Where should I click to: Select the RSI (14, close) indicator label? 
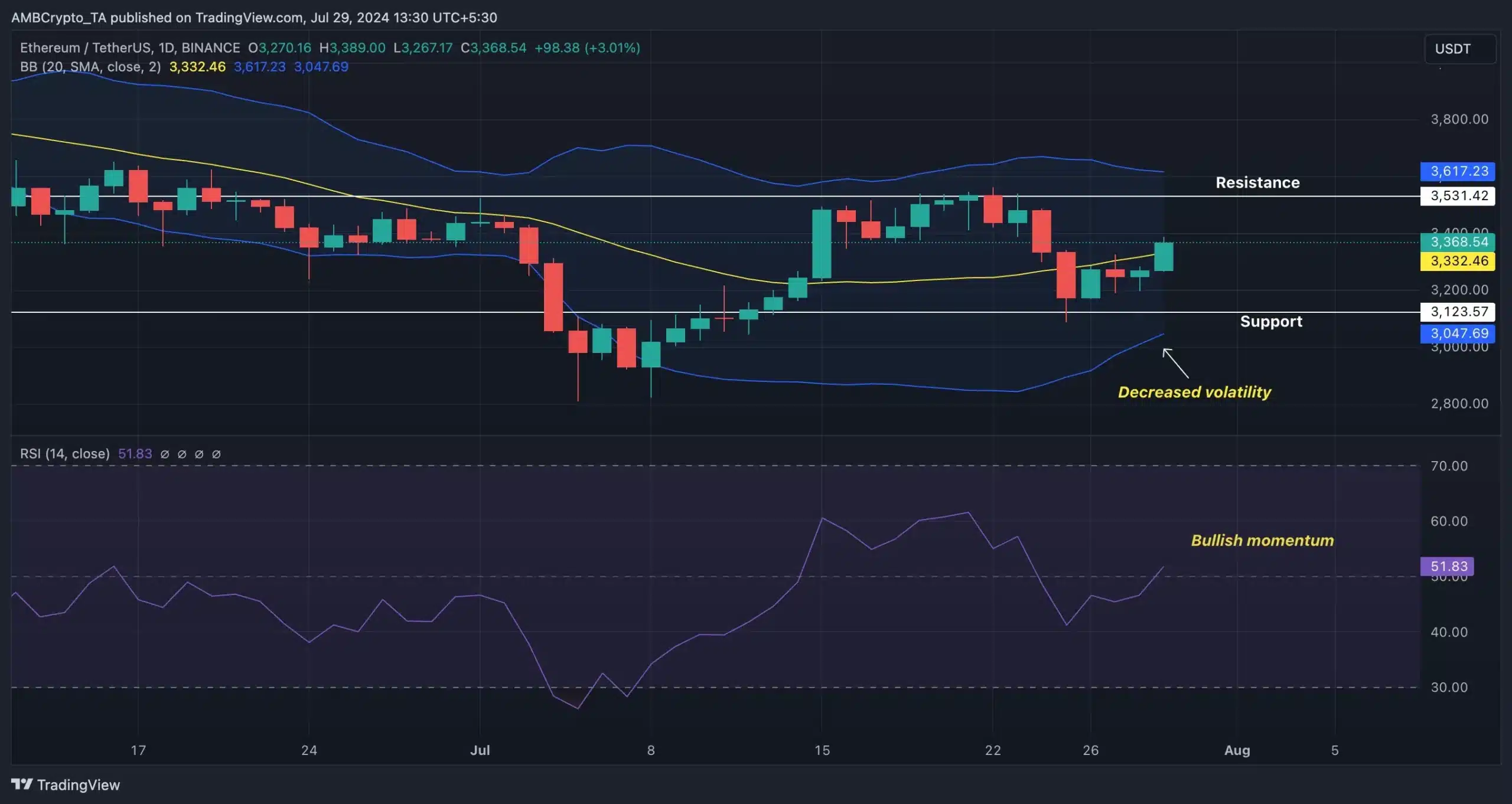coord(65,453)
